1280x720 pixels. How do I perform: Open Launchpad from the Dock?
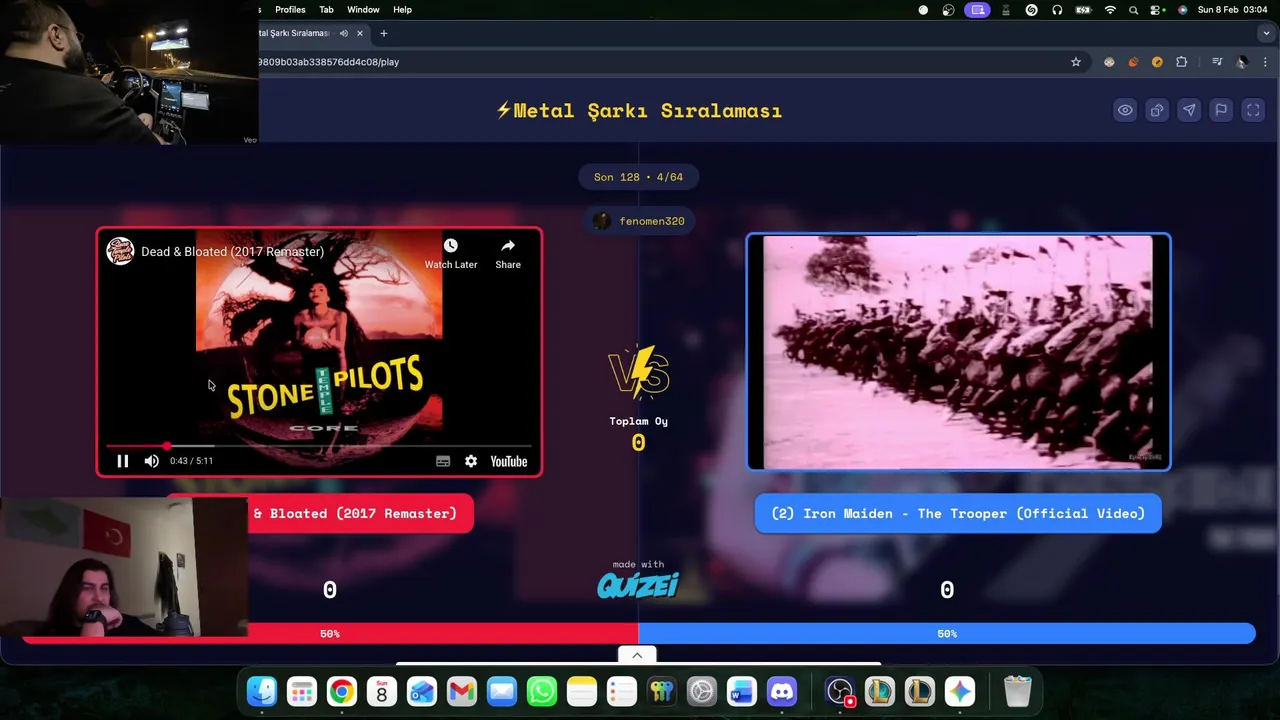[x=302, y=691]
